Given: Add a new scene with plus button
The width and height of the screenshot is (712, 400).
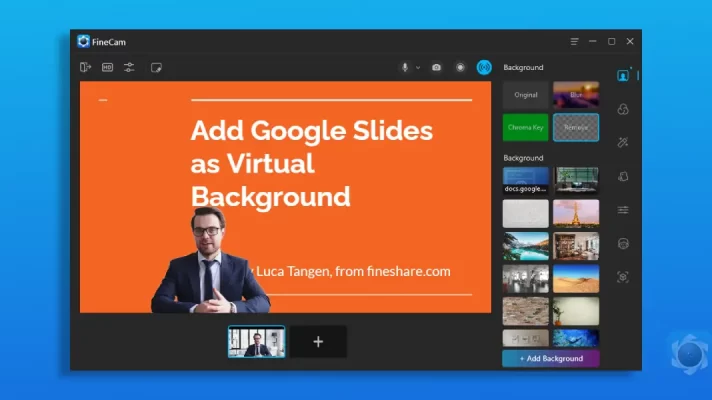Looking at the screenshot, I should point(318,341).
